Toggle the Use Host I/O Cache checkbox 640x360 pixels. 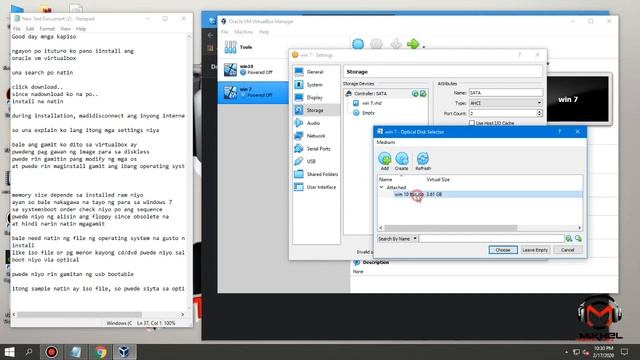point(472,123)
